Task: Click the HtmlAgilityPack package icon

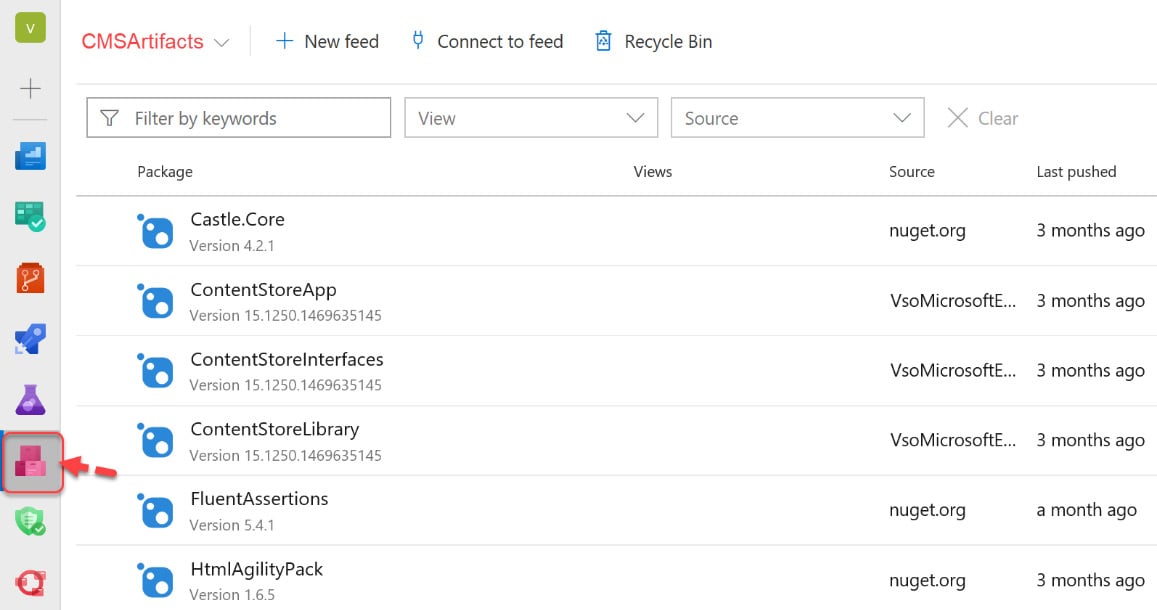Action: [155, 580]
